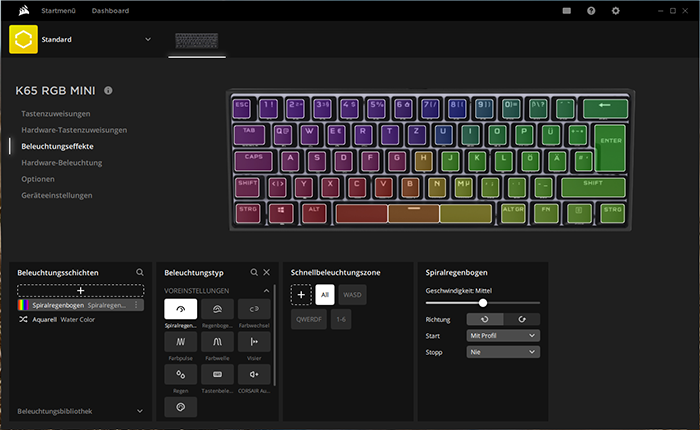Select the K65 keyboard device thumbnail

(x=197, y=41)
